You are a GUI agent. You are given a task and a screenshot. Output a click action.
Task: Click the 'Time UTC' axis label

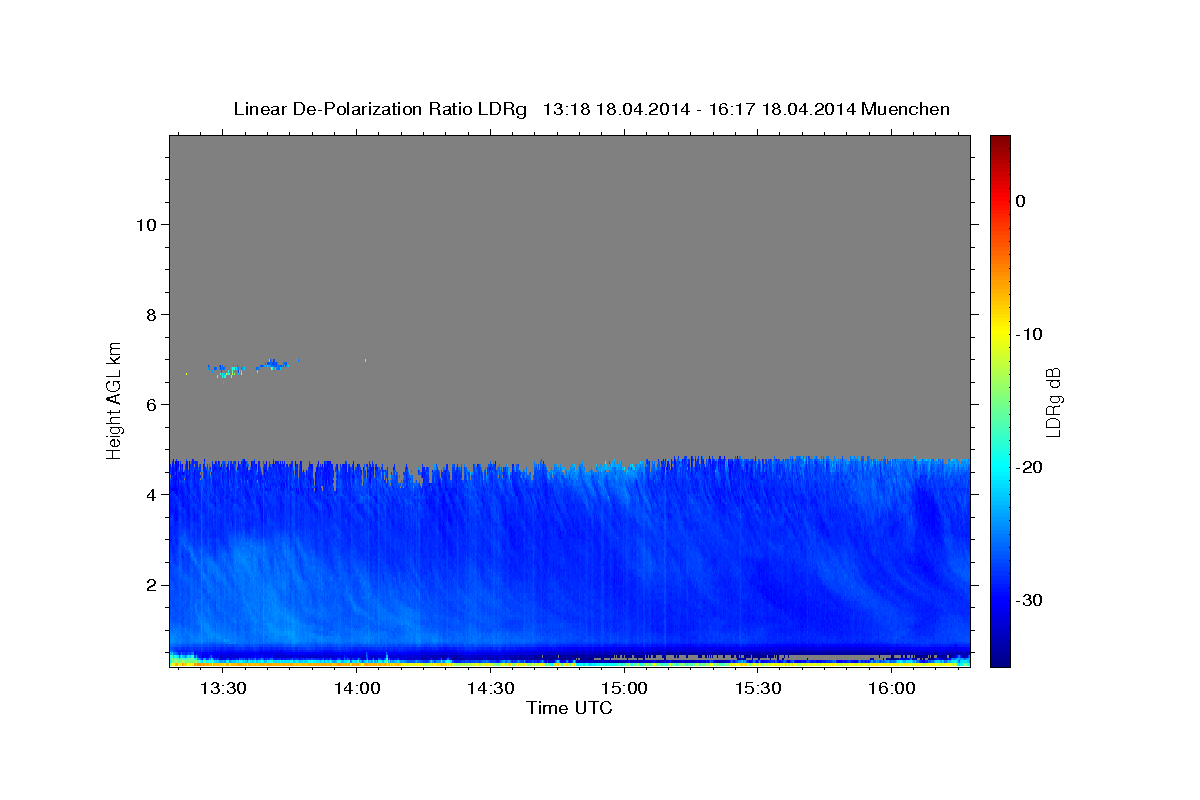[x=569, y=708]
